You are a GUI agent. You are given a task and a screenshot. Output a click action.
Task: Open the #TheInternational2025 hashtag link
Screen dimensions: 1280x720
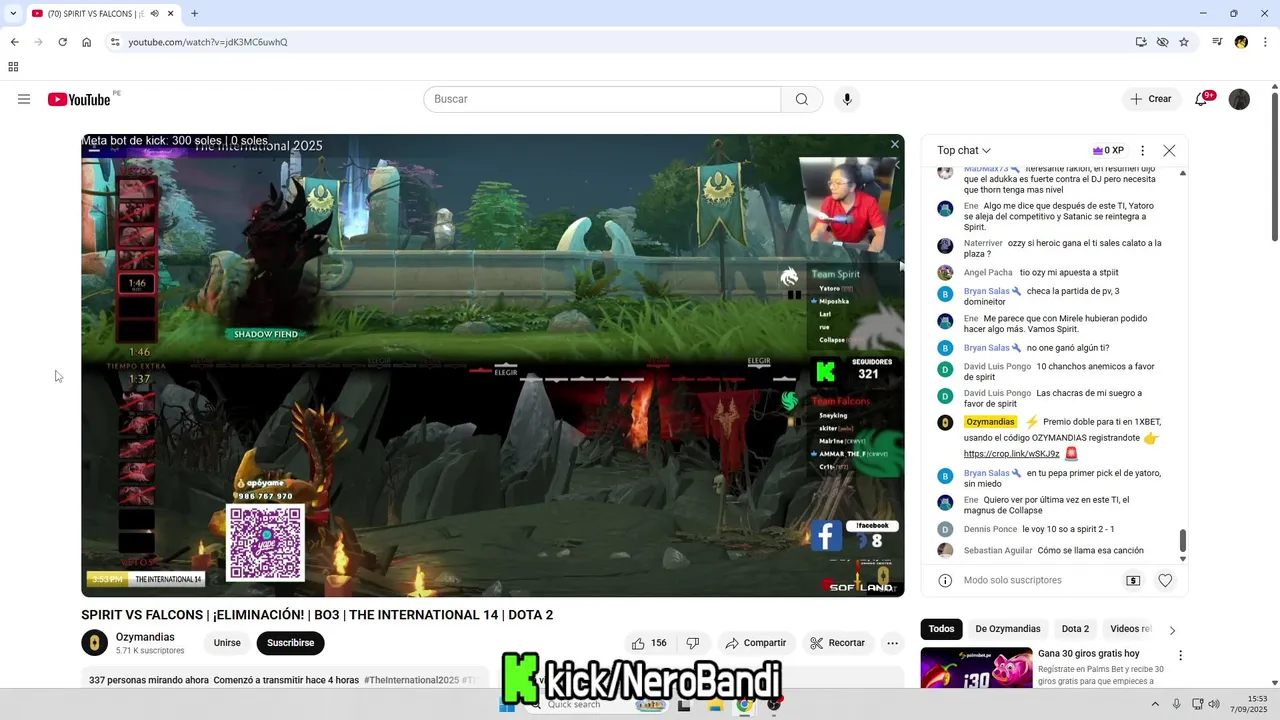point(411,680)
